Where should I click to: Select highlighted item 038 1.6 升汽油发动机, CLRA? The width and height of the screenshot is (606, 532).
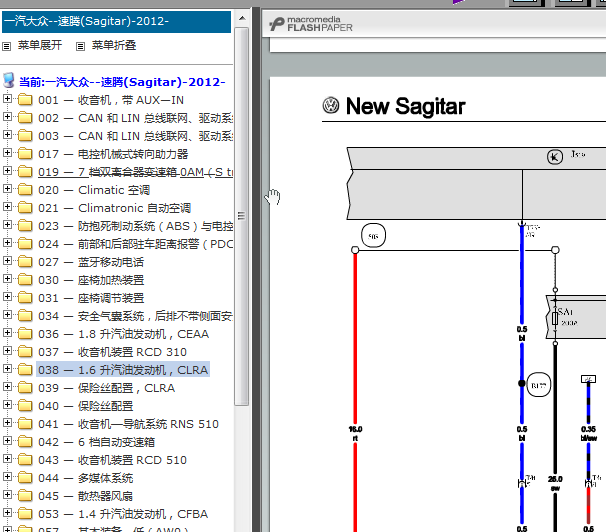[123, 370]
